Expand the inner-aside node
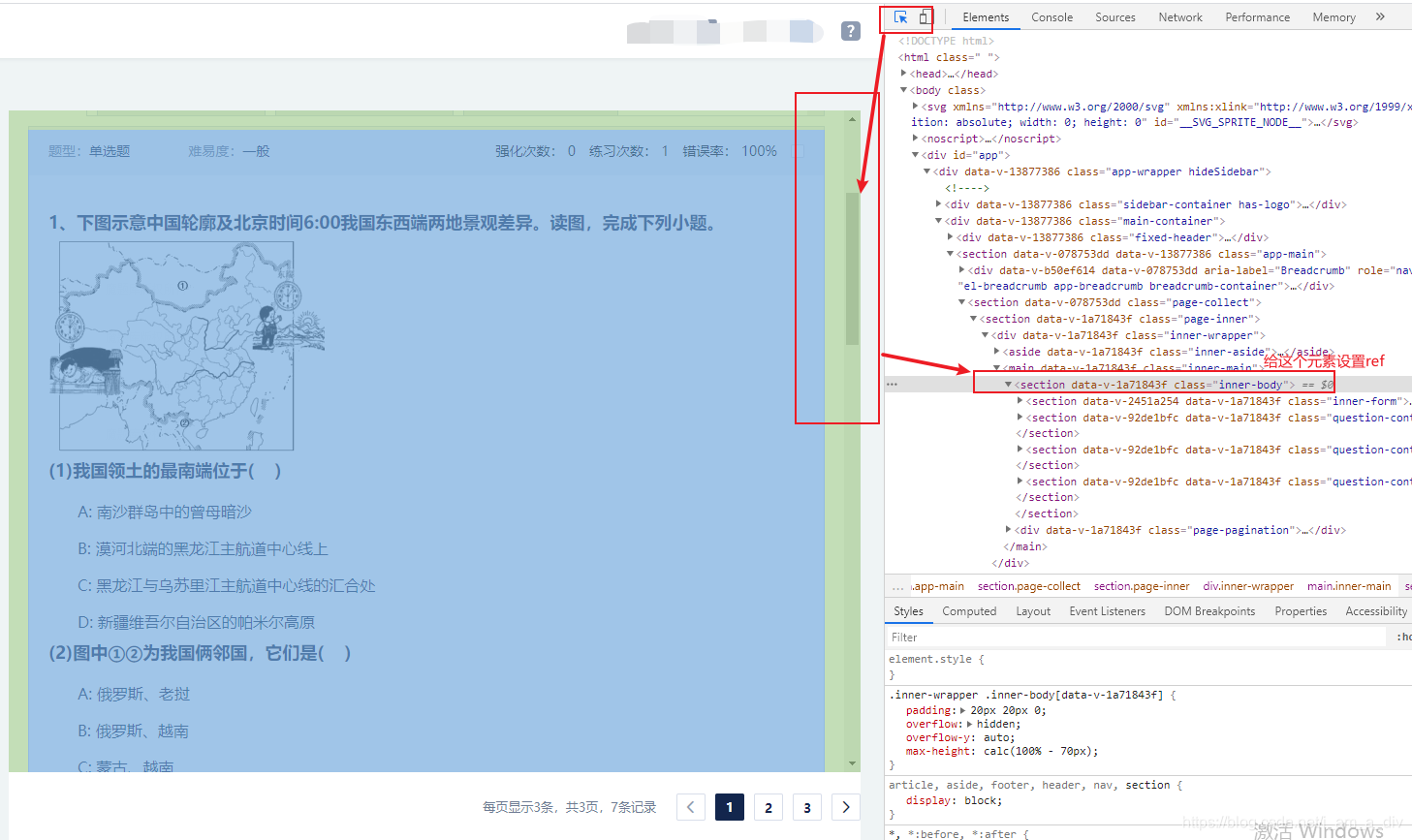Viewport: 1412px width, 840px height. [x=996, y=352]
